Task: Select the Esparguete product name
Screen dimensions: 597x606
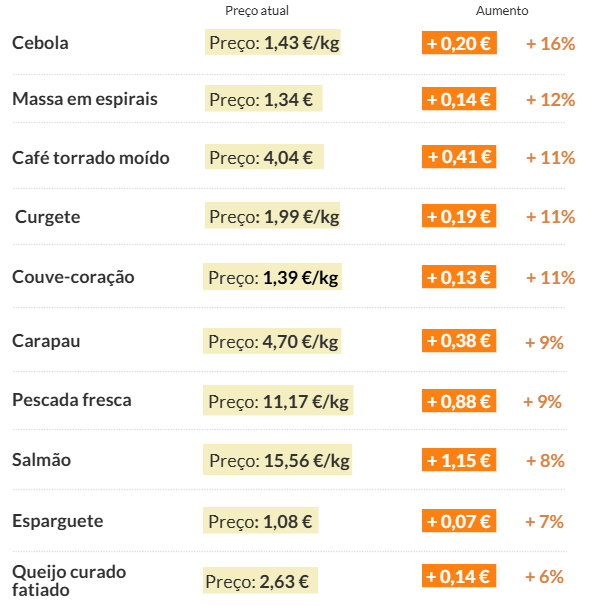Action: click(x=58, y=521)
